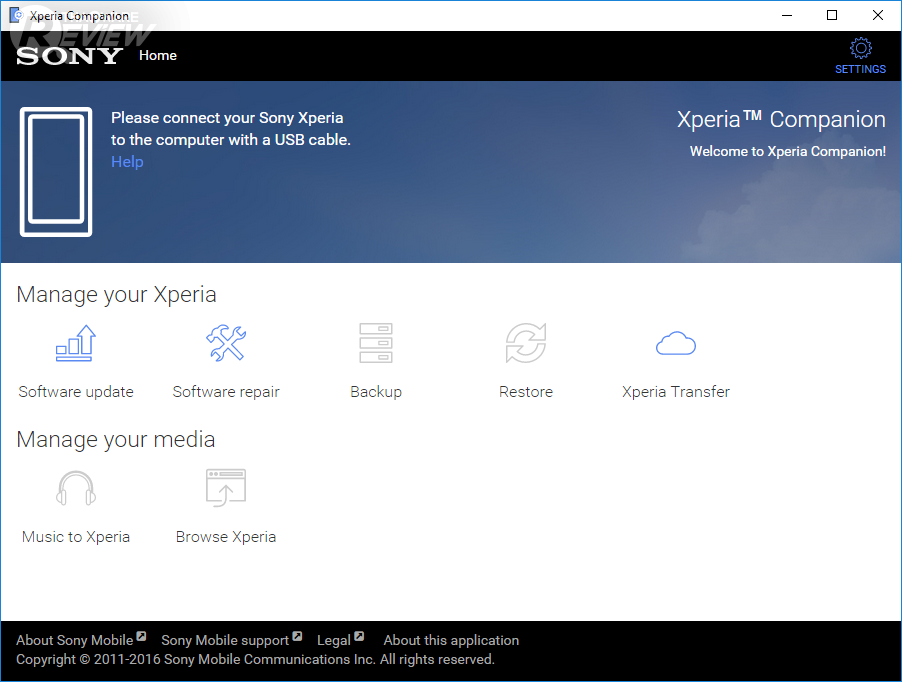Click the Welcome to Xperia Companion! text

pos(788,151)
